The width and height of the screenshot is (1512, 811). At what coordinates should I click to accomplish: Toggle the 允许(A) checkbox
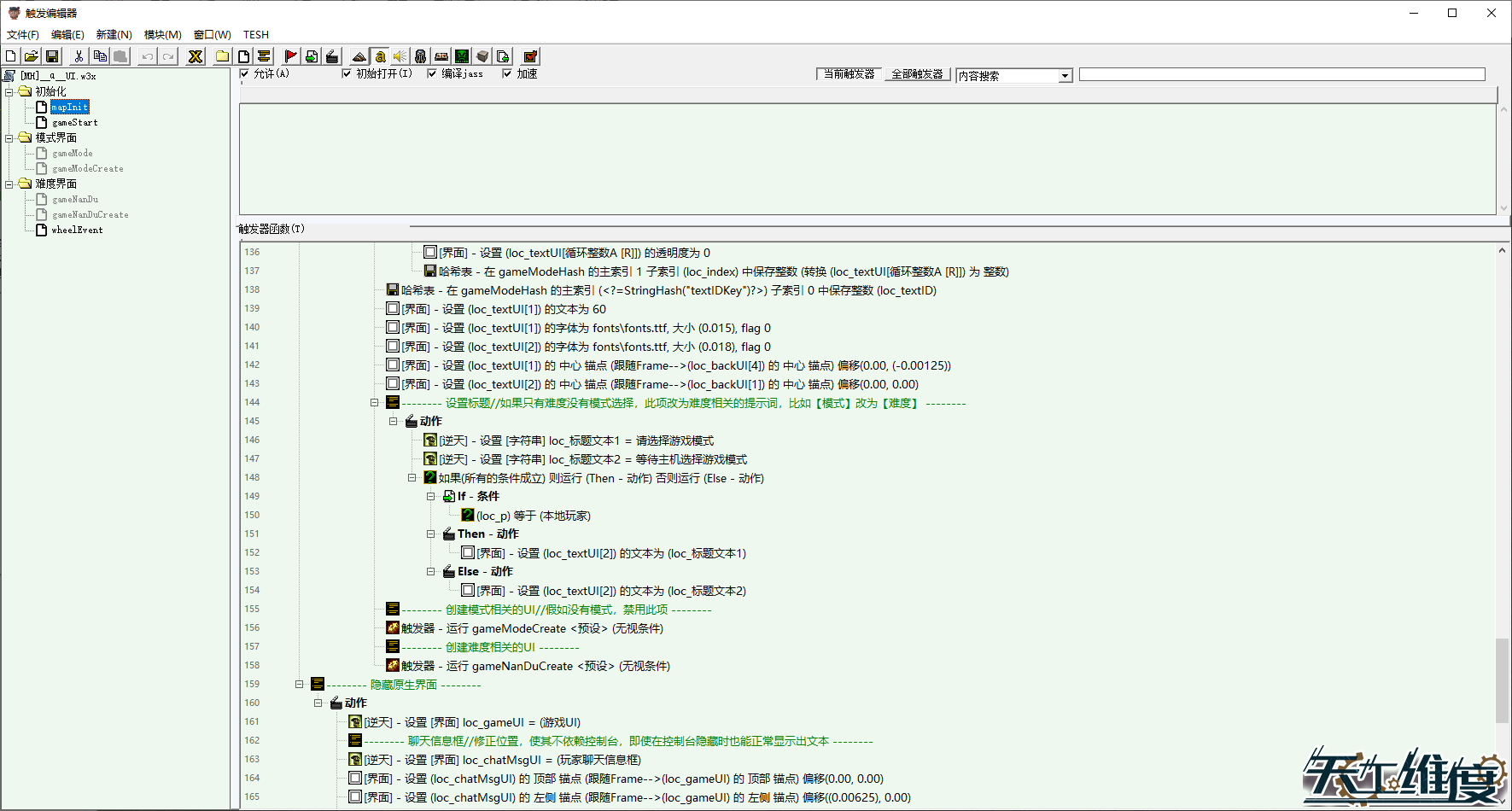point(245,73)
